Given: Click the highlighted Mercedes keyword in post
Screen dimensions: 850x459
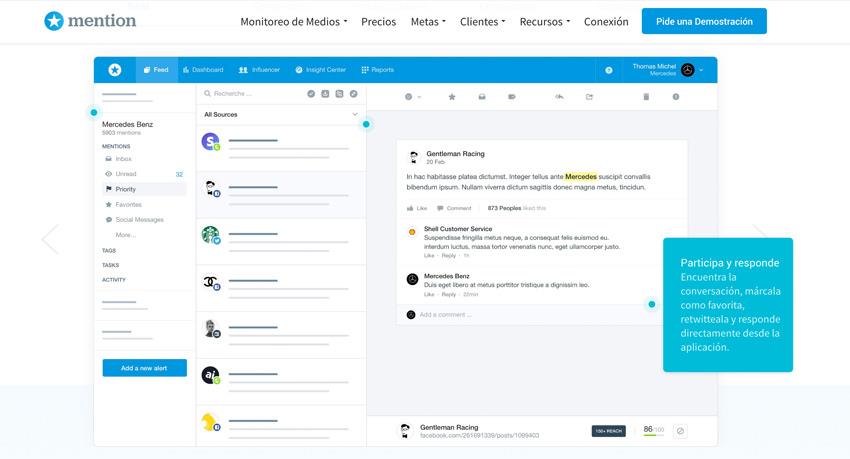Looking at the screenshot, I should pos(581,177).
